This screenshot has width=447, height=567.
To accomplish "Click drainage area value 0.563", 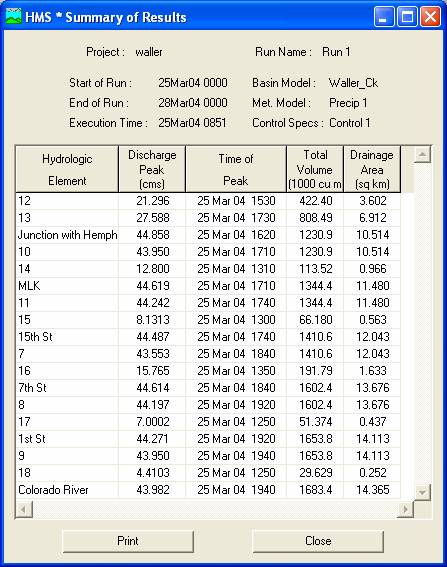I will point(373,320).
